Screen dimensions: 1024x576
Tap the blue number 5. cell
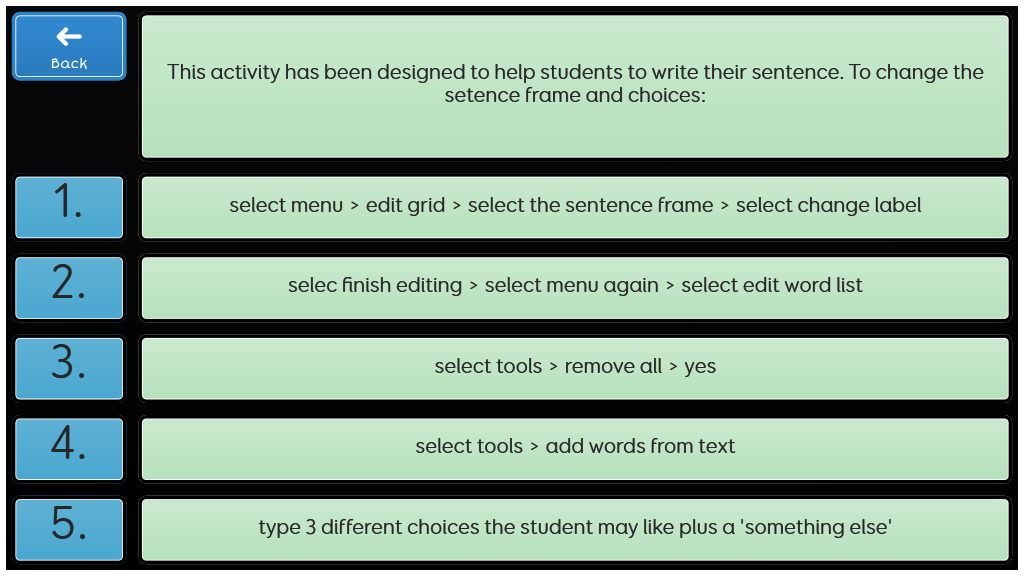pos(69,529)
